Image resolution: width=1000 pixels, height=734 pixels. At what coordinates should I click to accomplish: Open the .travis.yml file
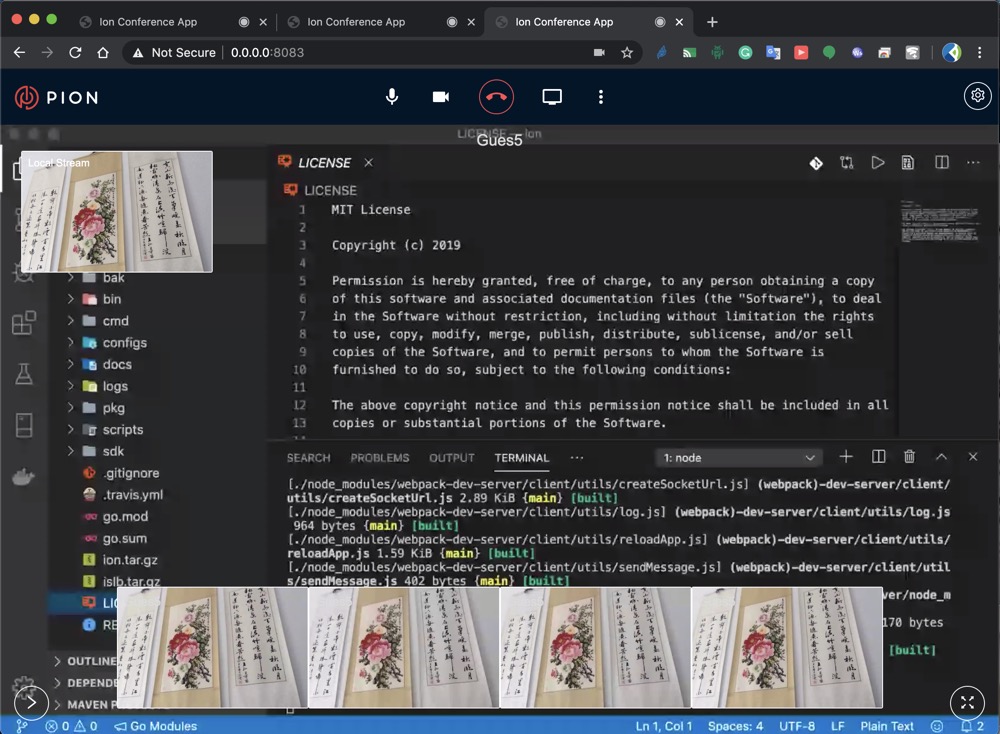coord(133,494)
